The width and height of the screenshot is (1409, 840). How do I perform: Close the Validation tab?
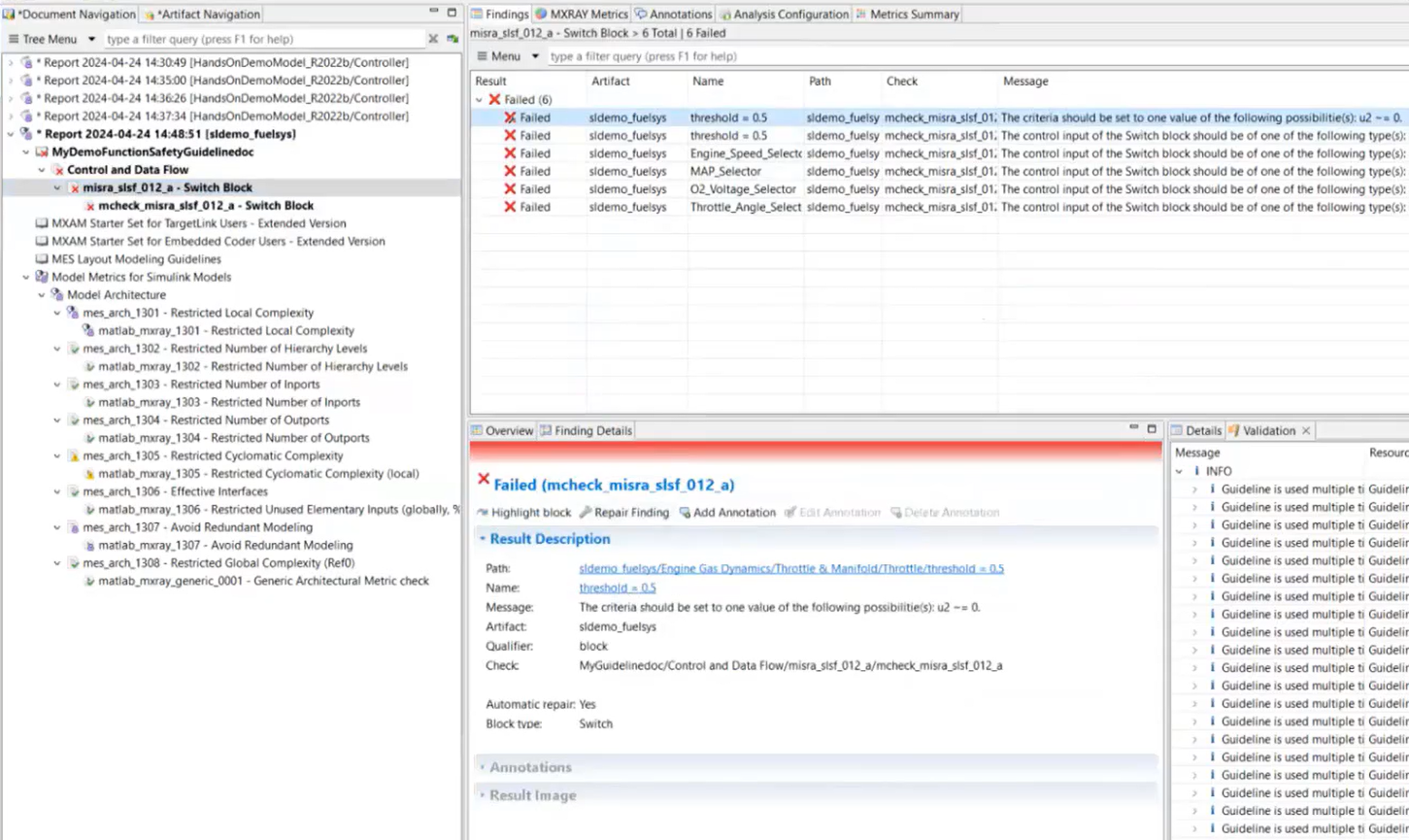pyautogui.click(x=1306, y=431)
